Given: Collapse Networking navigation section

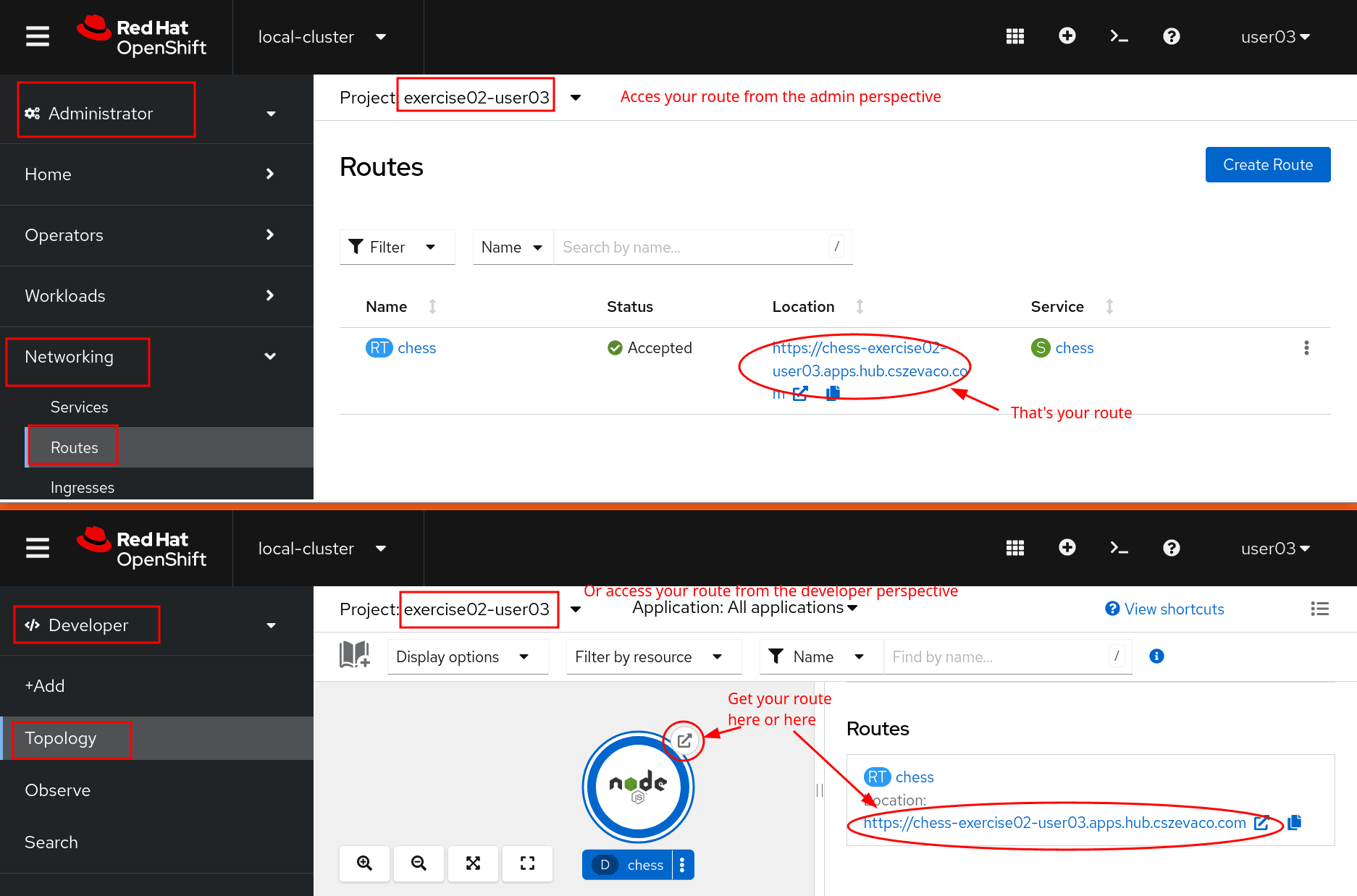Looking at the screenshot, I should point(156,357).
